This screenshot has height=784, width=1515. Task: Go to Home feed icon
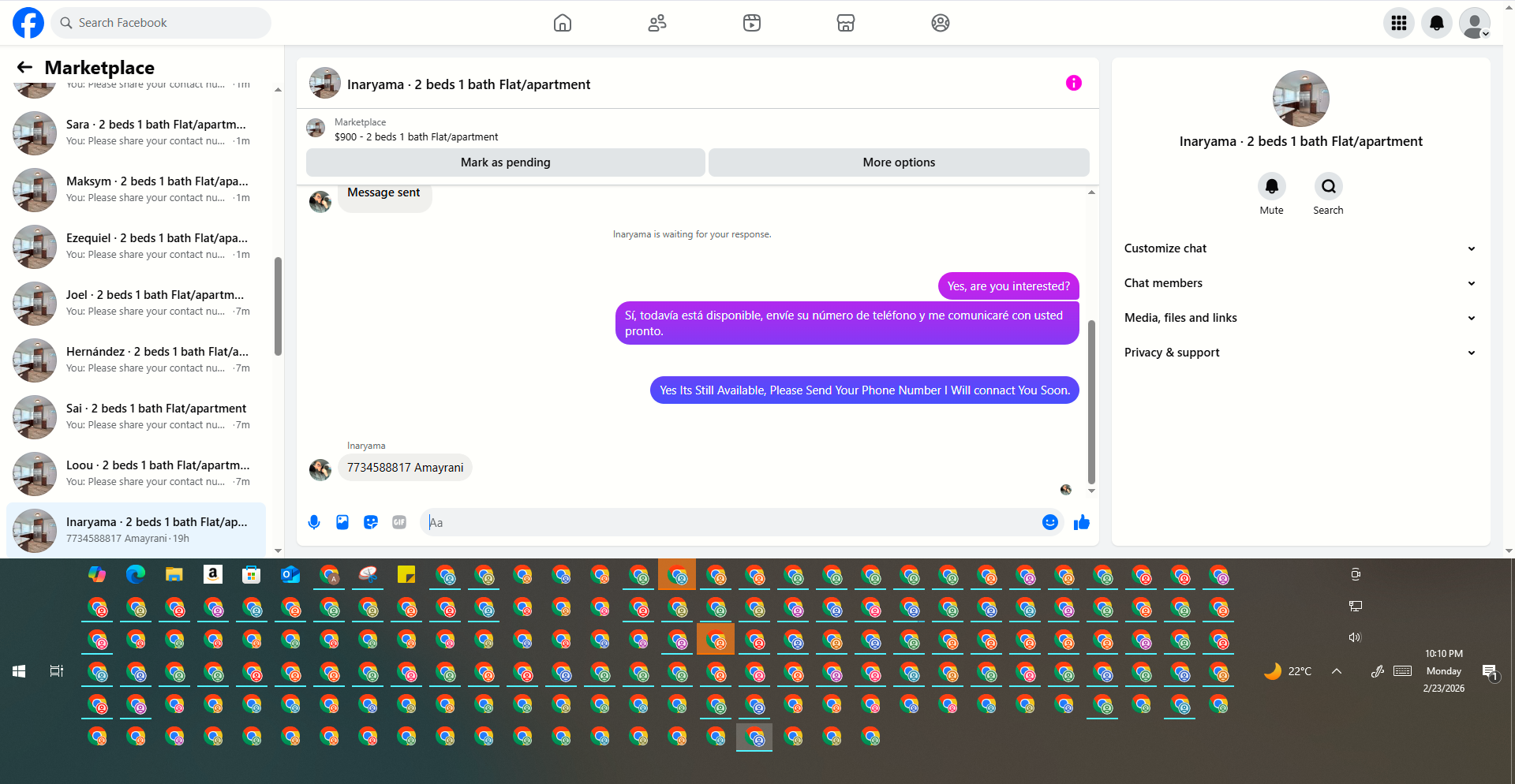tap(563, 23)
